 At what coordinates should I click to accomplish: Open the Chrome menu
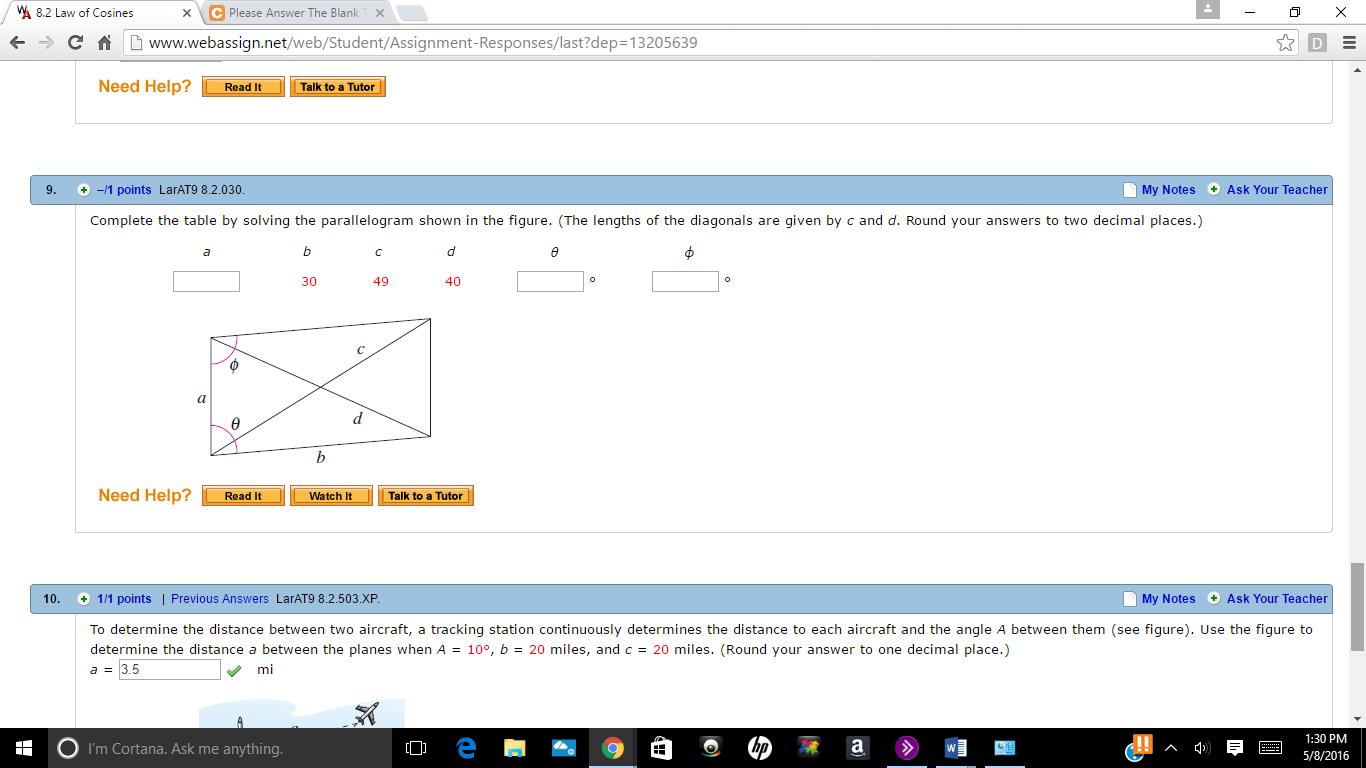(x=1347, y=43)
